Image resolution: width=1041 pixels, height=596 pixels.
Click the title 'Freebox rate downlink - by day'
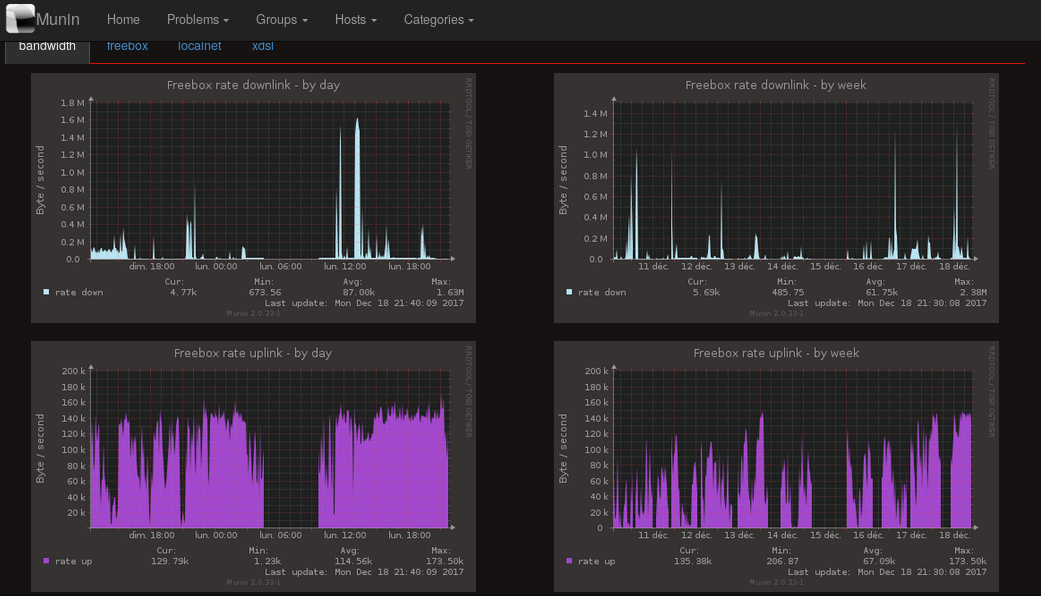[x=253, y=85]
